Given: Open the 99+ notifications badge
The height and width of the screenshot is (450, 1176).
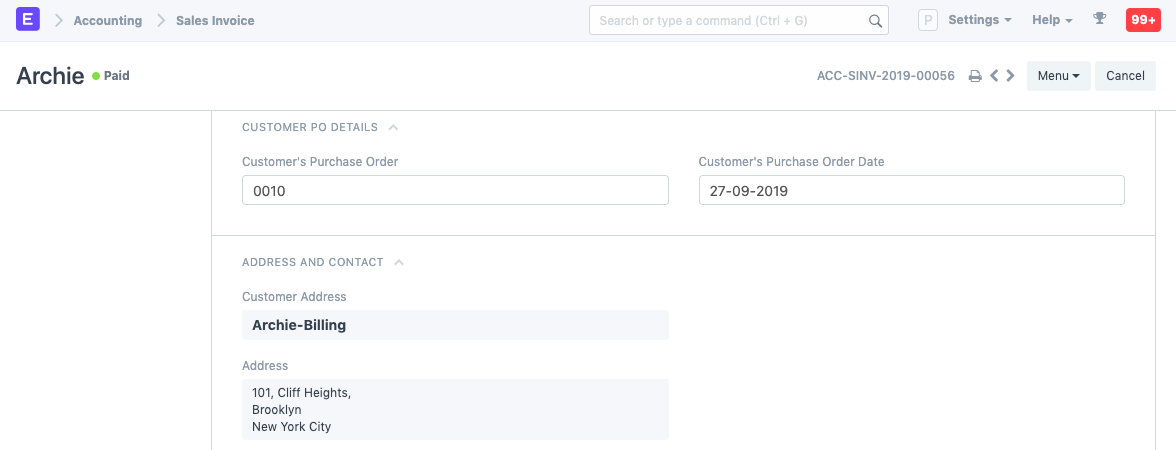Looking at the screenshot, I should point(1142,20).
